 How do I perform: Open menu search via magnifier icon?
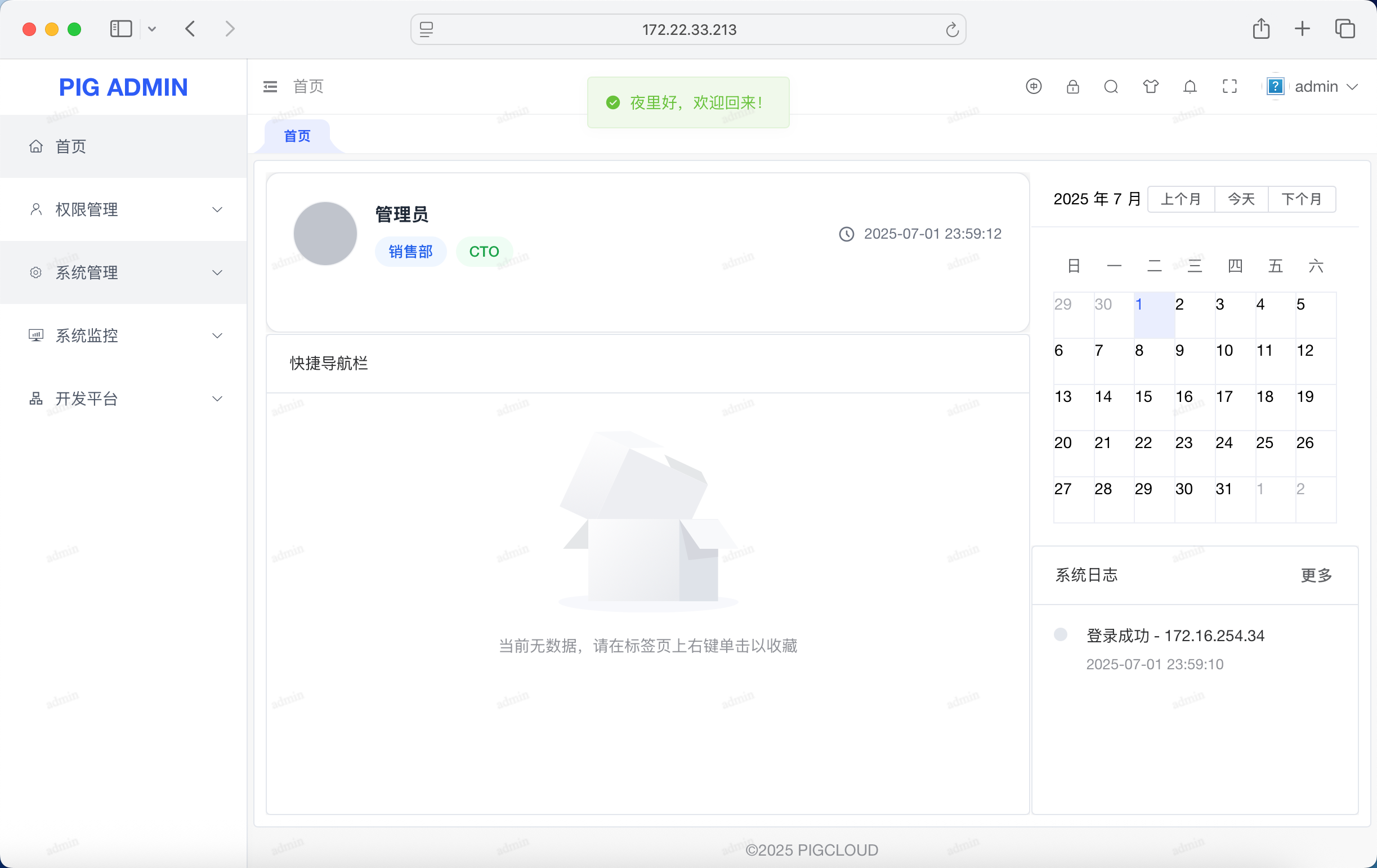1111,86
